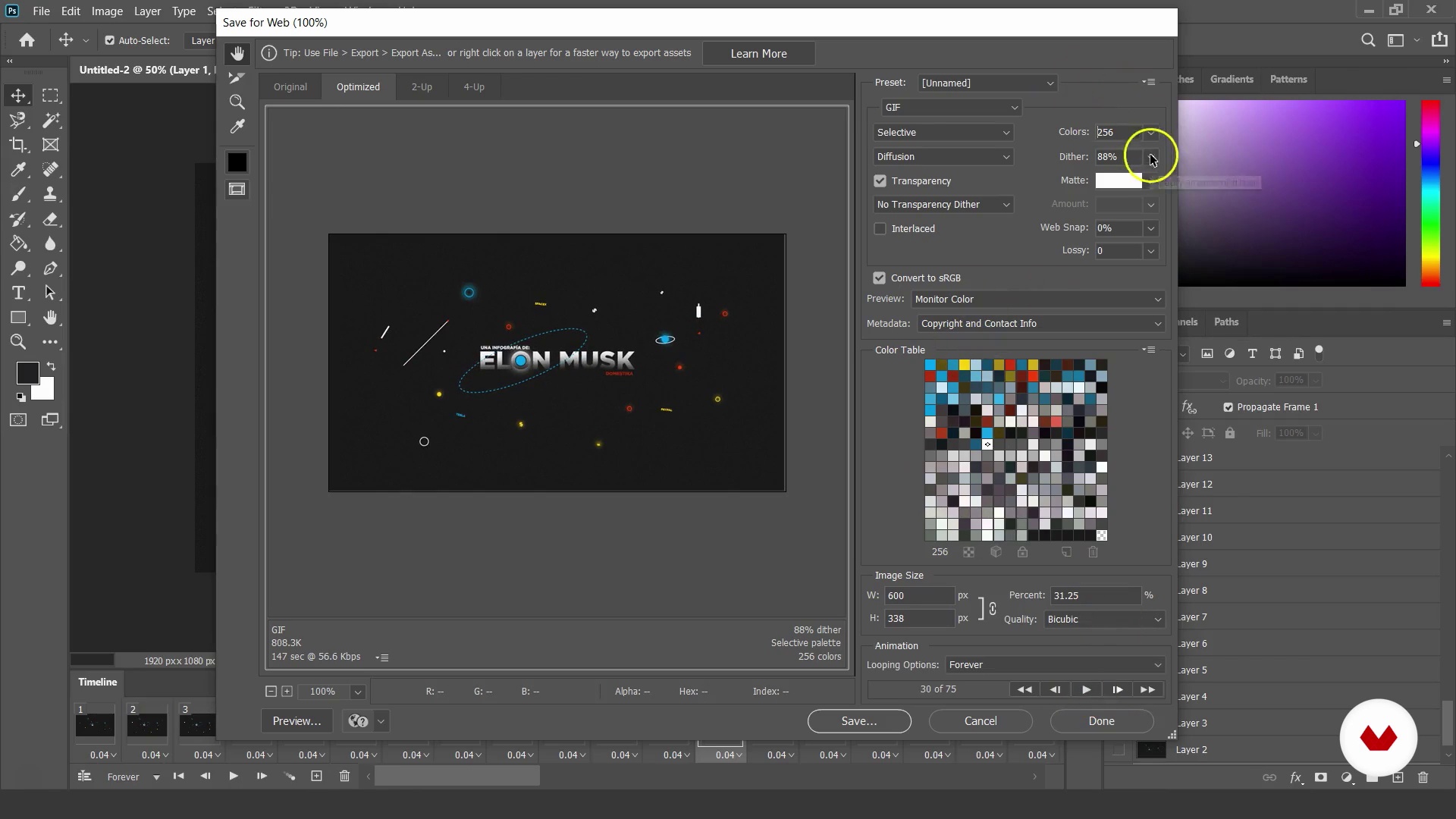This screenshot has width=1456, height=819.
Task: Switch to the Patterns panel tab
Action: click(x=1288, y=79)
